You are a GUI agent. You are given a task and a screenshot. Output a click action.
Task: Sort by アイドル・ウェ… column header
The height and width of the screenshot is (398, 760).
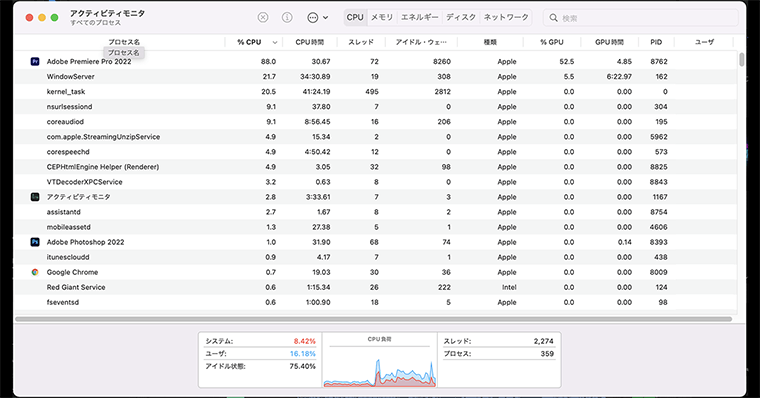[421, 42]
